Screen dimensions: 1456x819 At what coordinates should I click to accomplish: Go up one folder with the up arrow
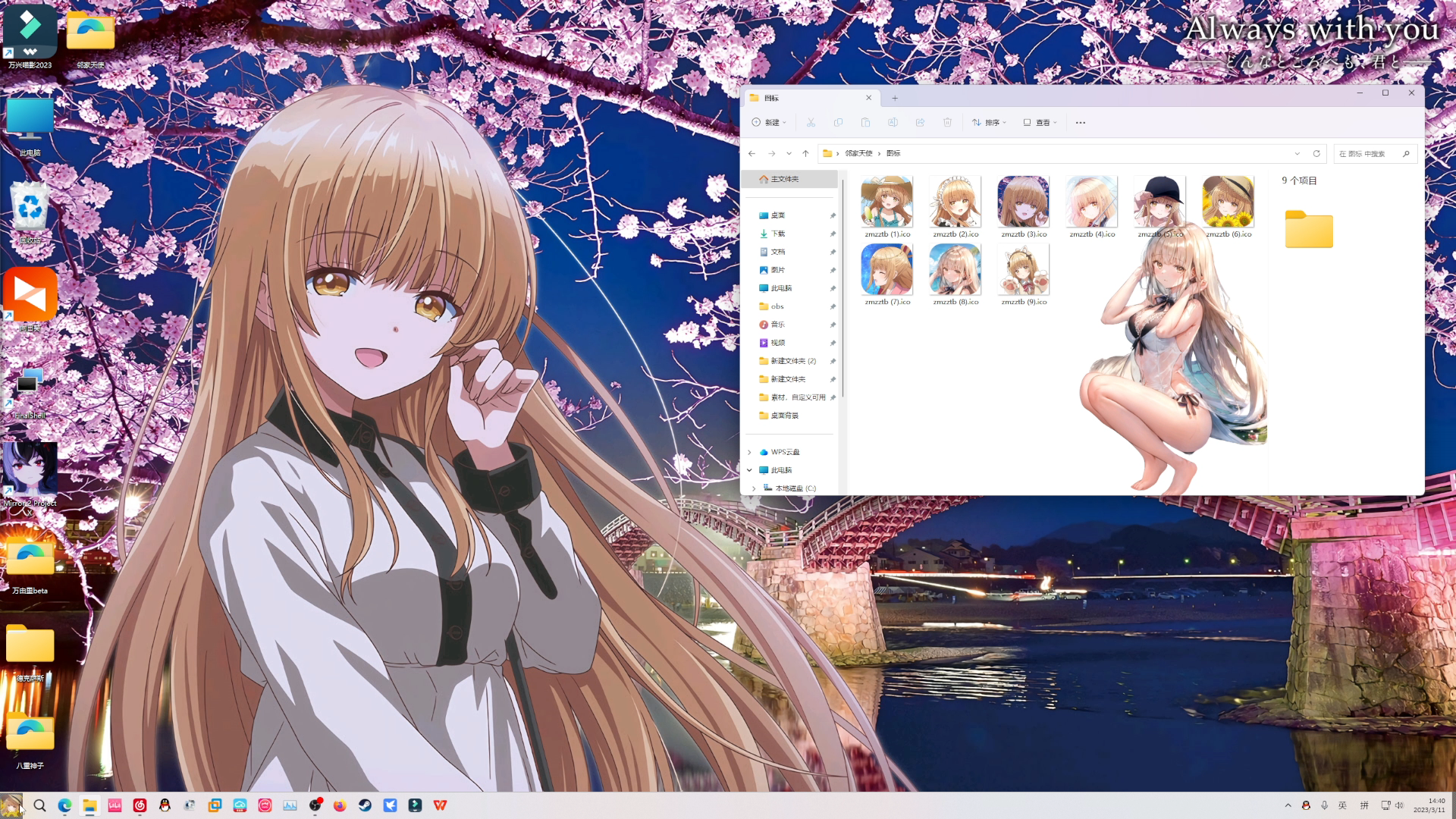pos(805,153)
